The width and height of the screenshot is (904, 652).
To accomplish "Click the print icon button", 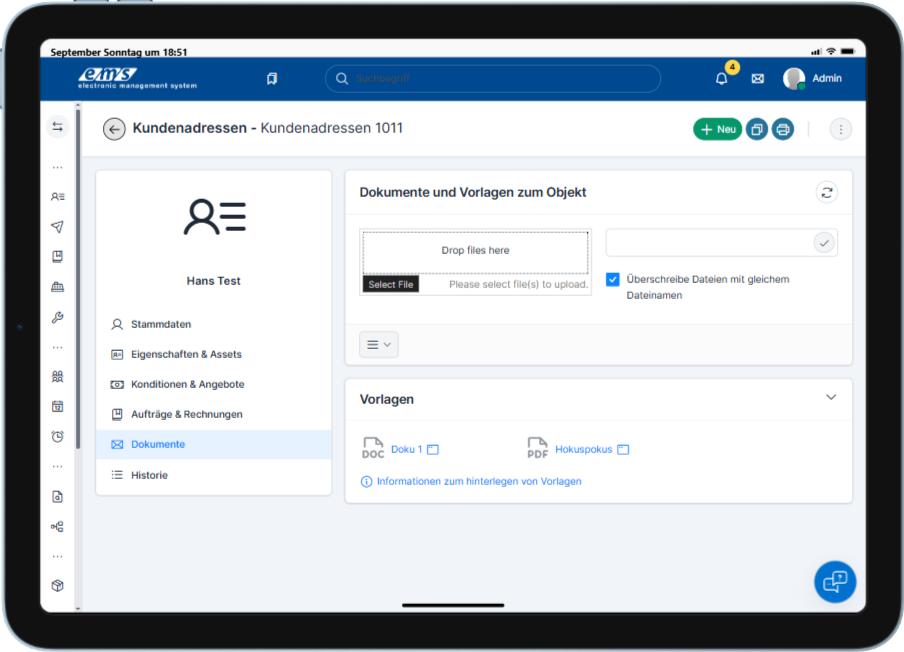I will pos(782,129).
